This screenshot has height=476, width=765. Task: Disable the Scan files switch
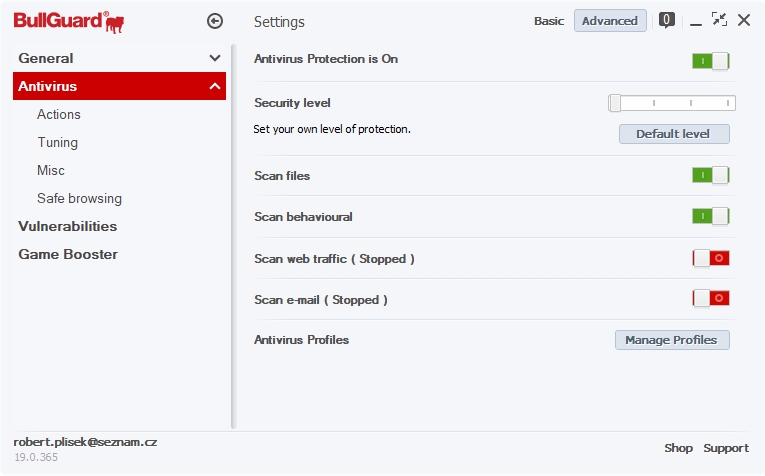(x=710, y=175)
